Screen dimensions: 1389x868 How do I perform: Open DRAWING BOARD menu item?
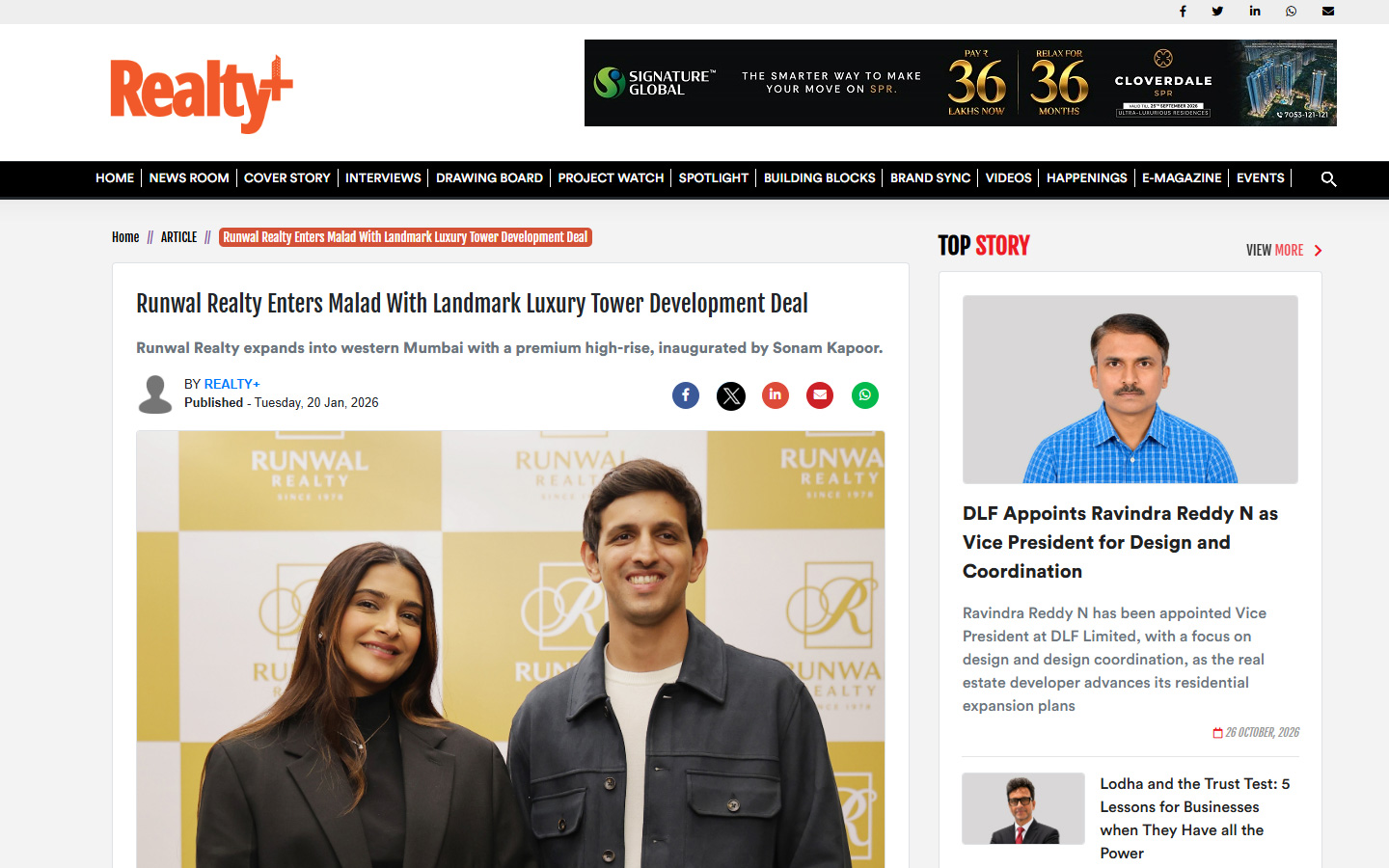(489, 178)
